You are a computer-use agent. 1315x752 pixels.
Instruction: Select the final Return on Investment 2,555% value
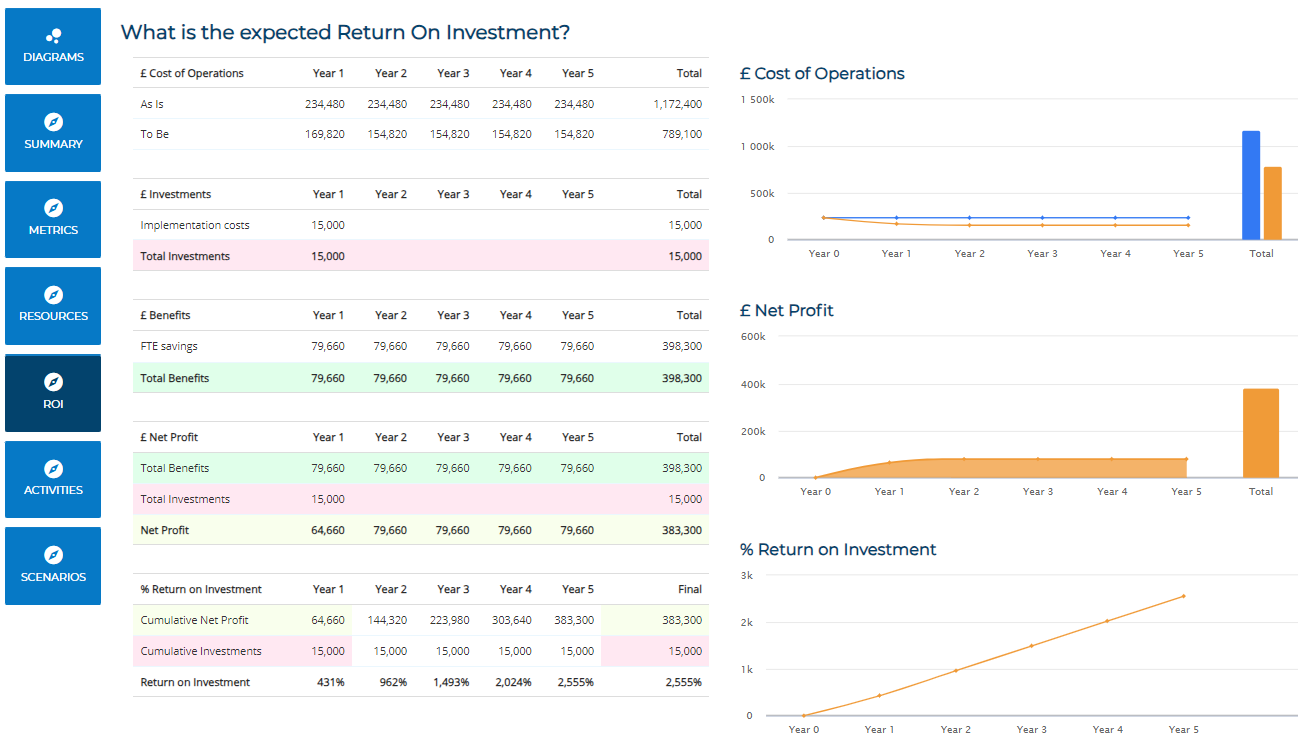click(683, 682)
